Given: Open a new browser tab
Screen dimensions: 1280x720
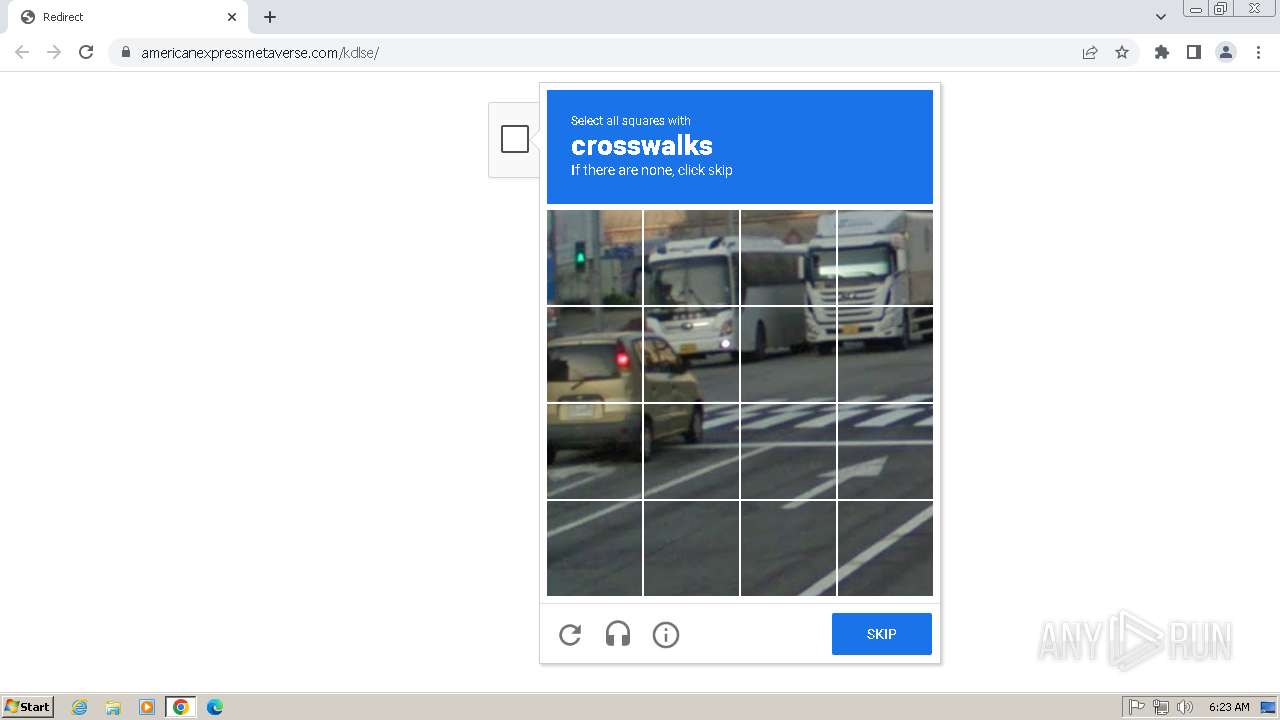Looking at the screenshot, I should (x=270, y=17).
